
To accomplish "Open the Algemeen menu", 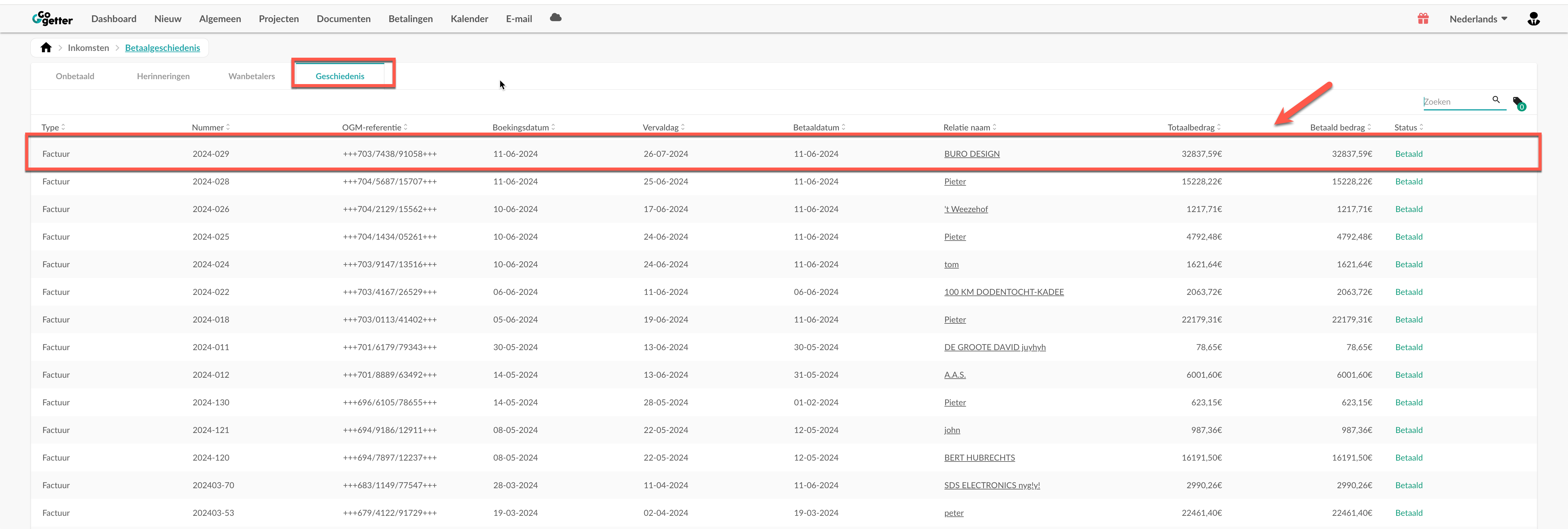I will click(x=220, y=19).
